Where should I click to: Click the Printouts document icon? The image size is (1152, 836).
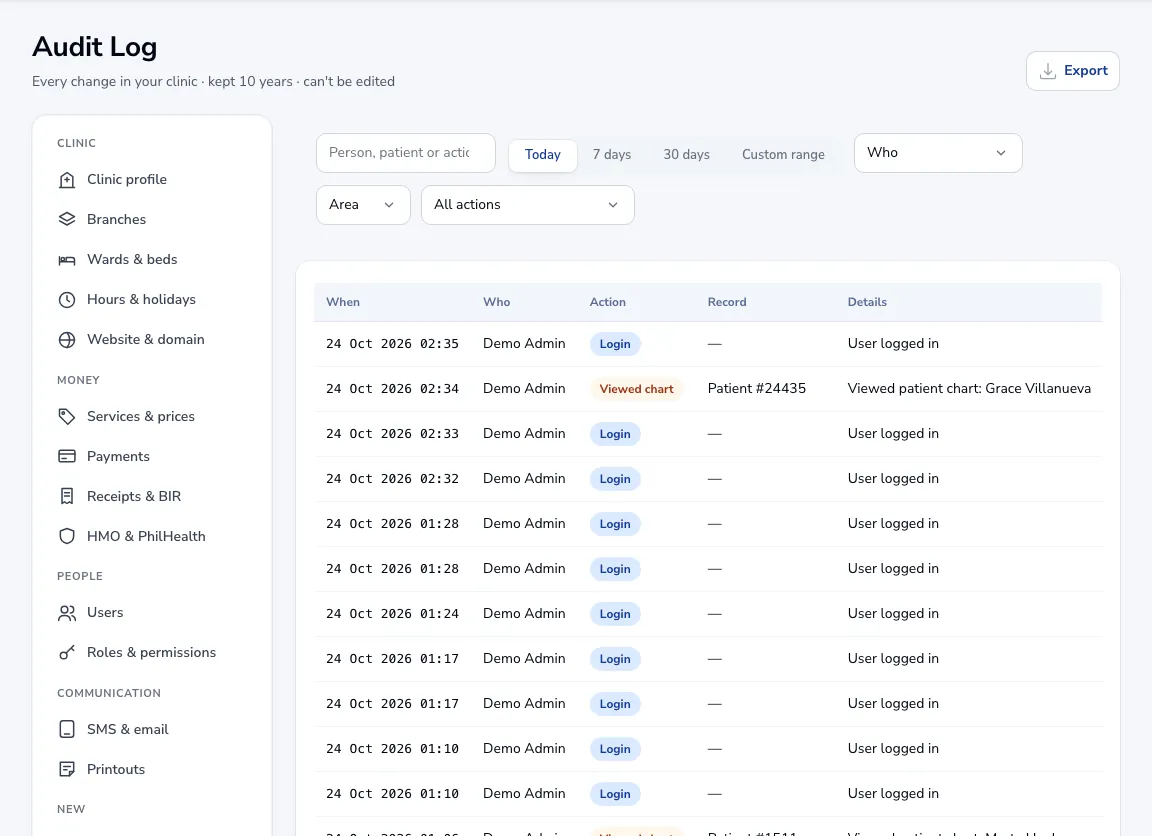(67, 769)
